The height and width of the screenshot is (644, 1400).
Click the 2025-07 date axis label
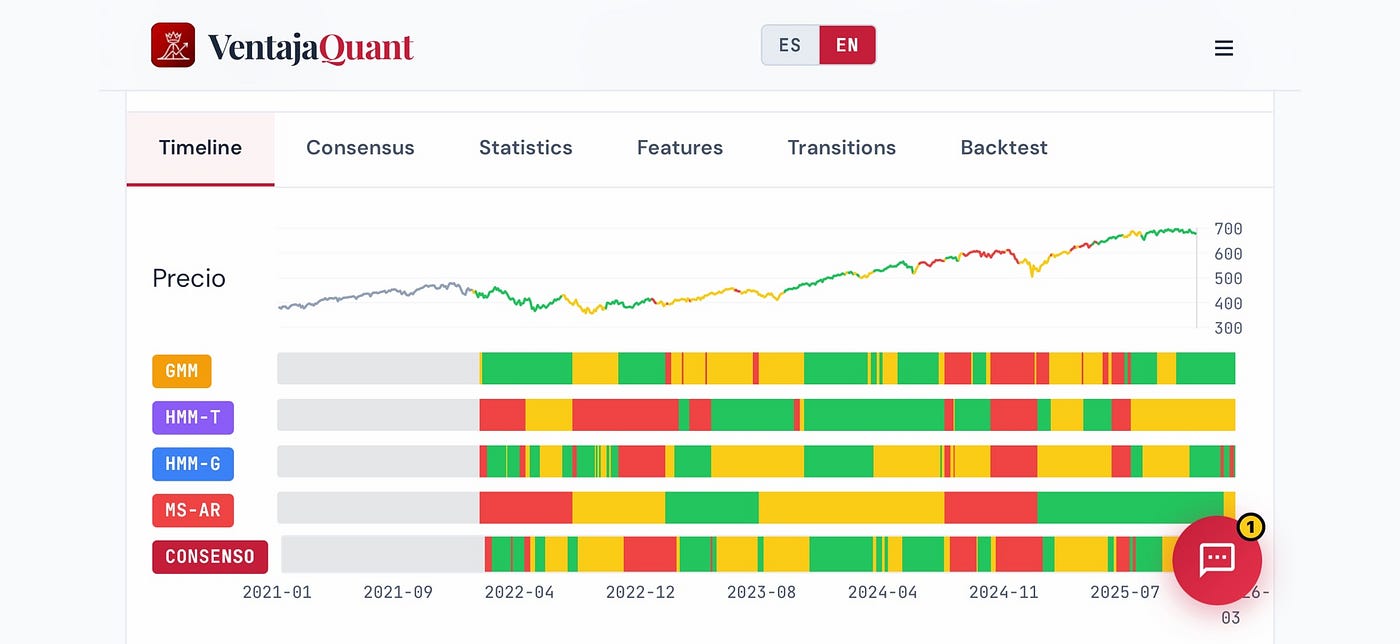click(x=1124, y=592)
